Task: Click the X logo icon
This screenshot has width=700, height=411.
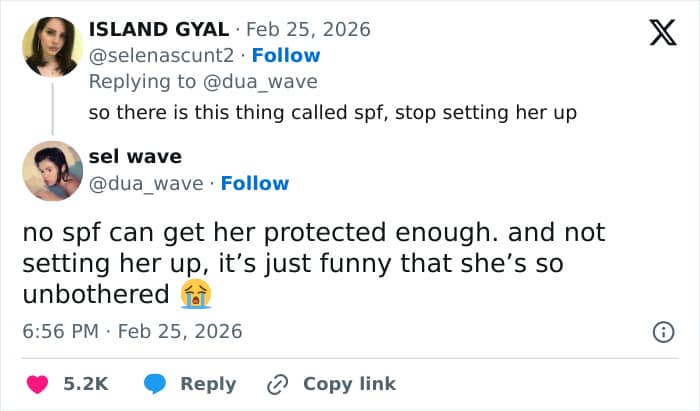Action: click(656, 34)
